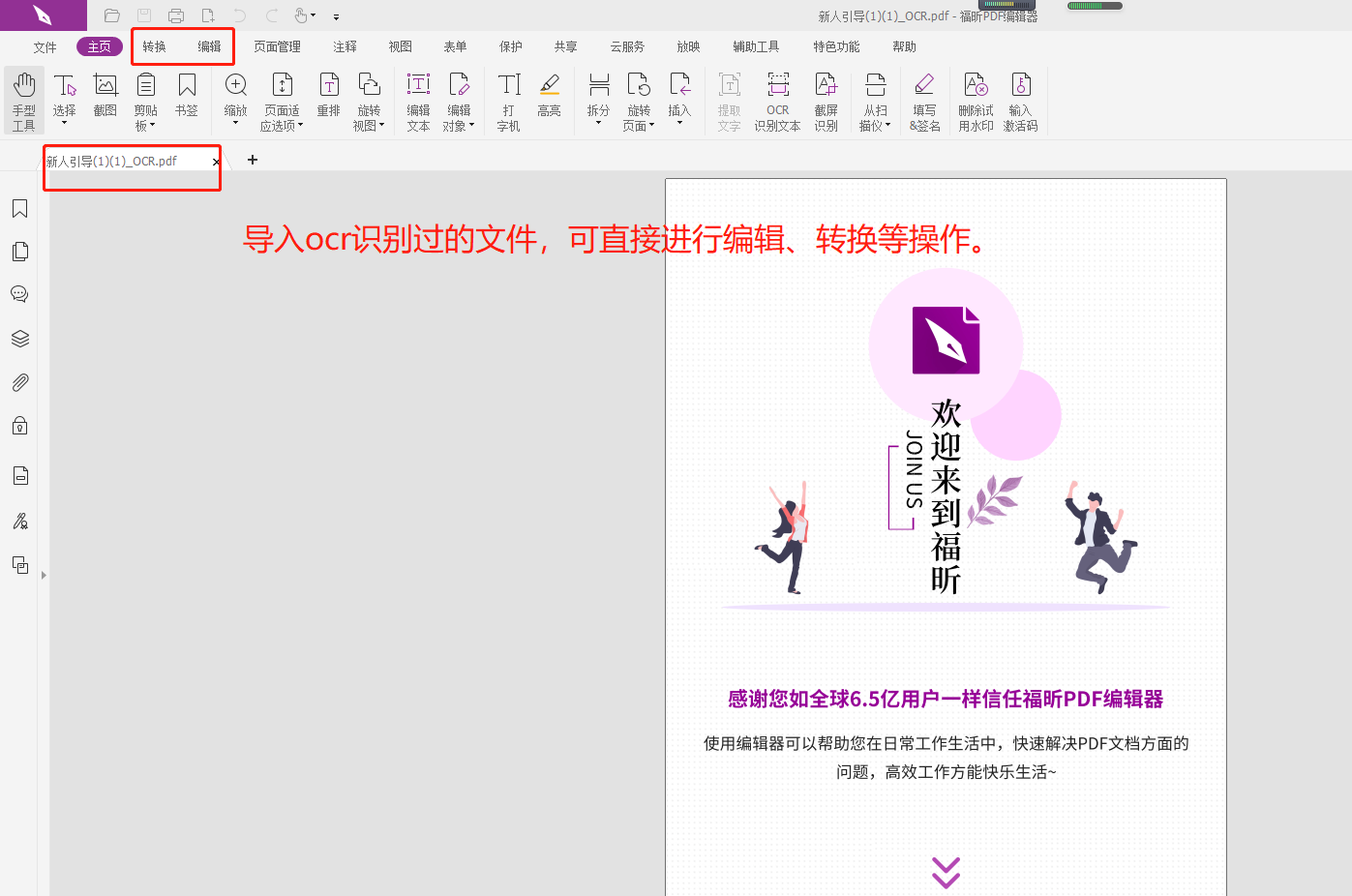1352x896 pixels.
Task: Open a file via the folder icon
Action: pos(110,15)
